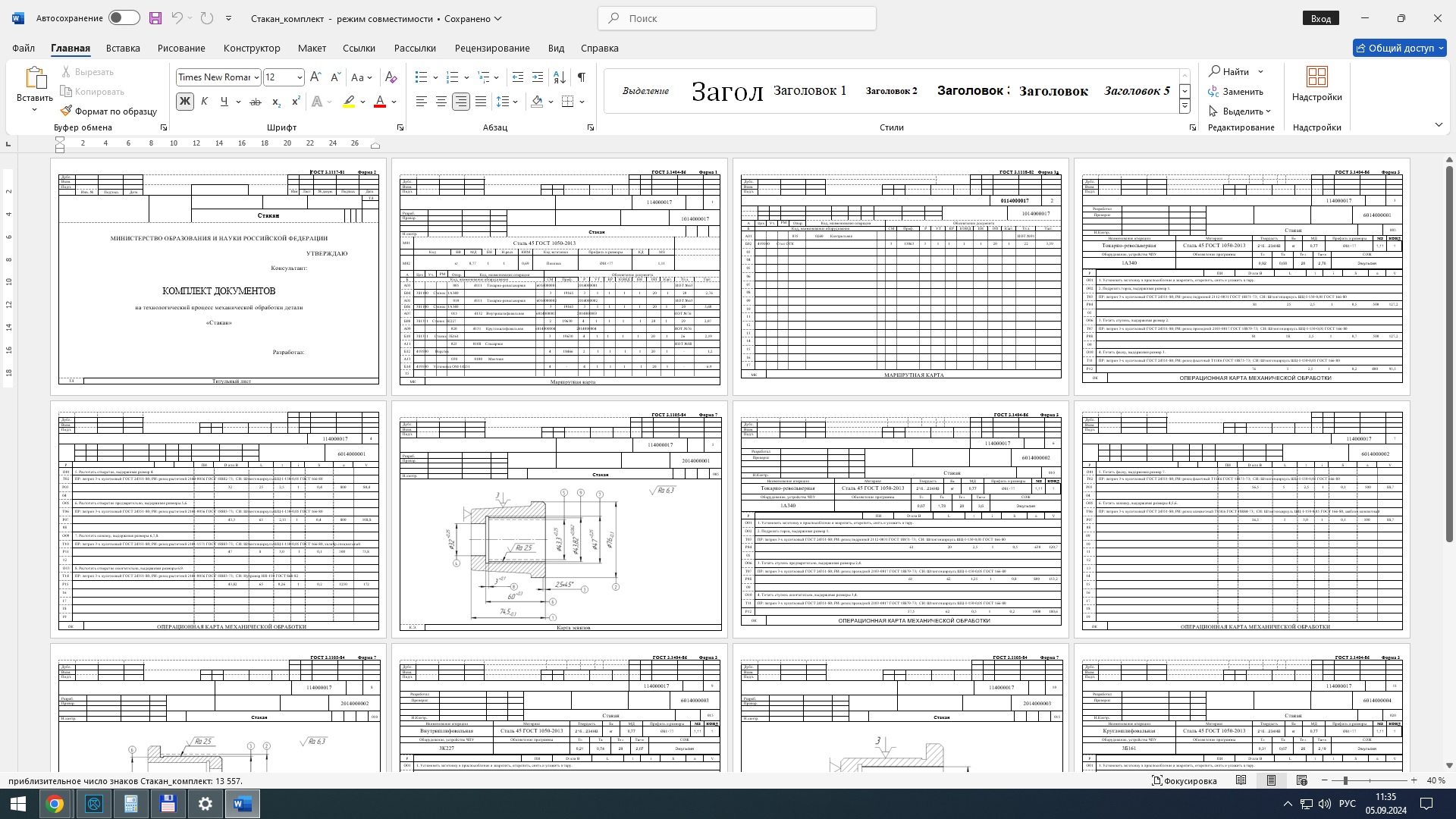Open the font name dropdown
This screenshot has height=819, width=1456.
[x=256, y=77]
